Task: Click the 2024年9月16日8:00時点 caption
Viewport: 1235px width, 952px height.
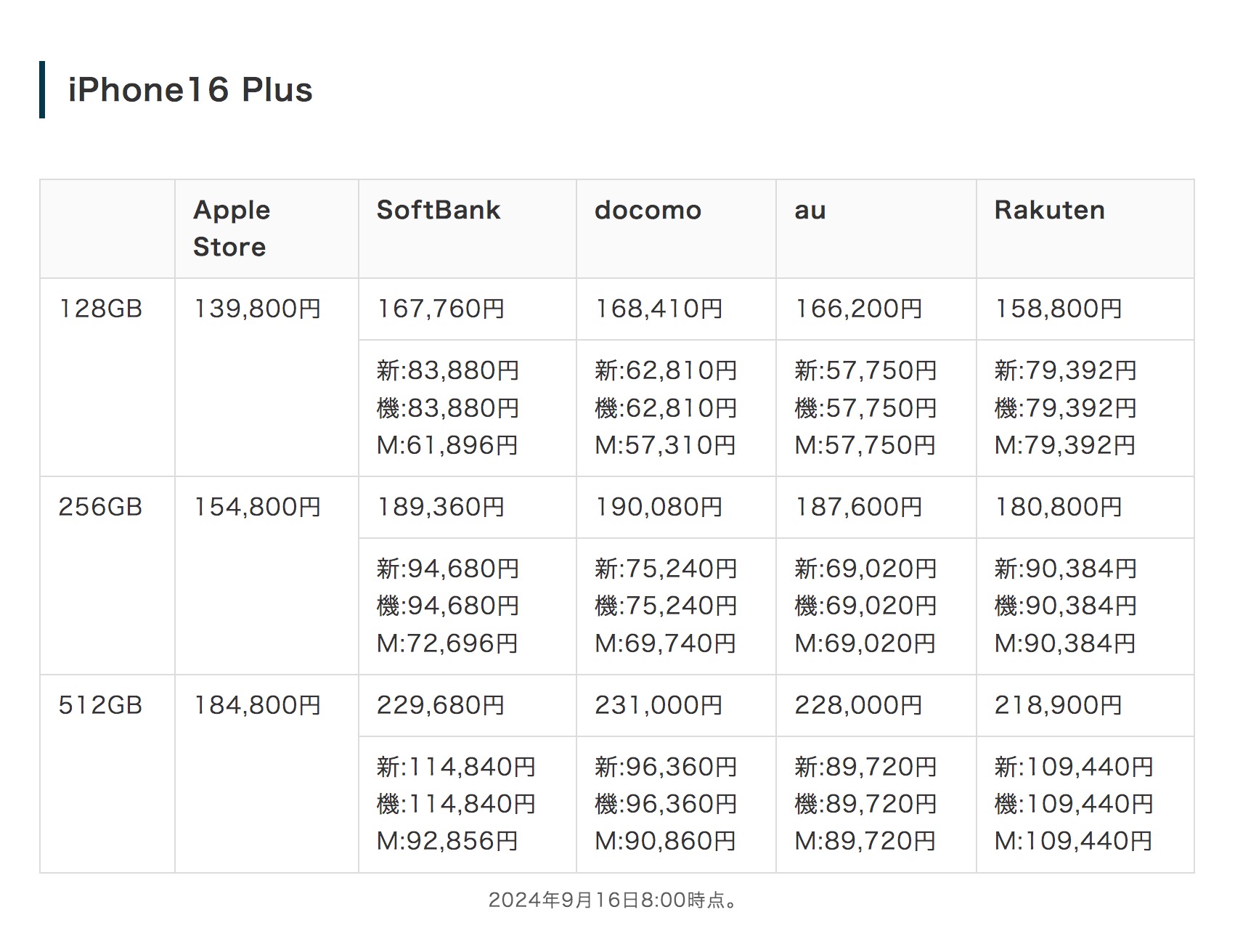Action: click(614, 900)
